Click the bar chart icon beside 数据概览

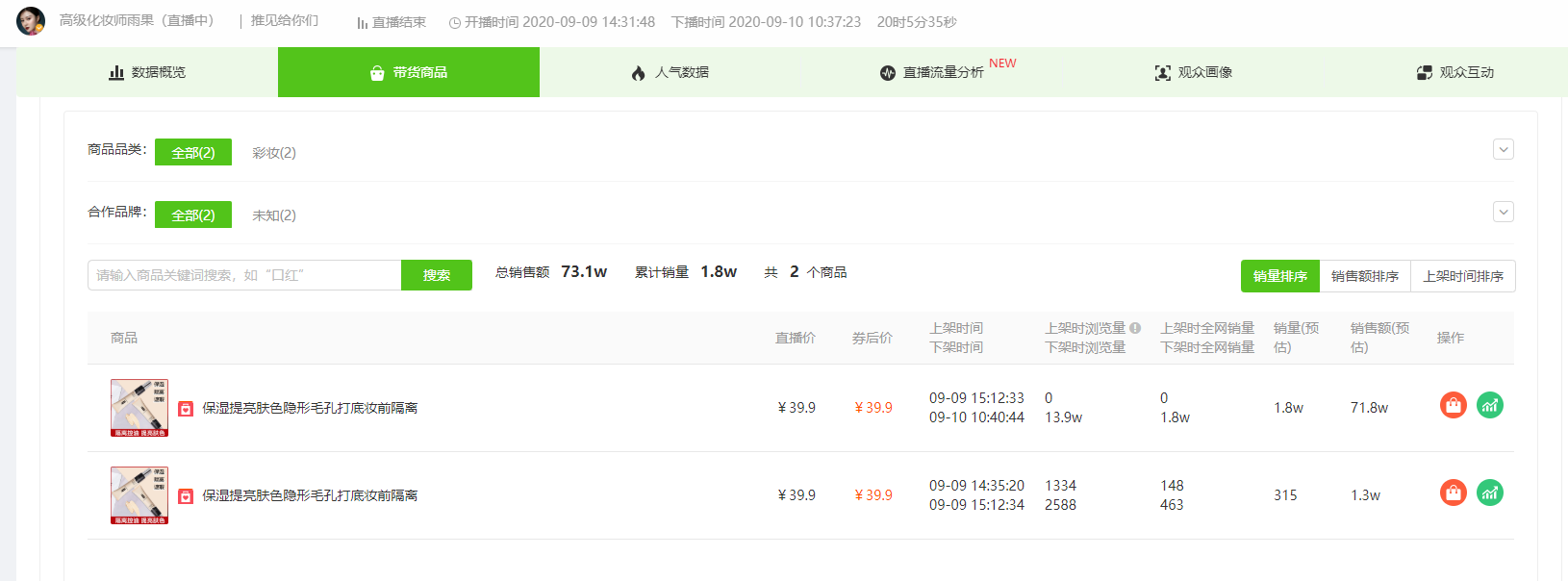click(x=116, y=72)
